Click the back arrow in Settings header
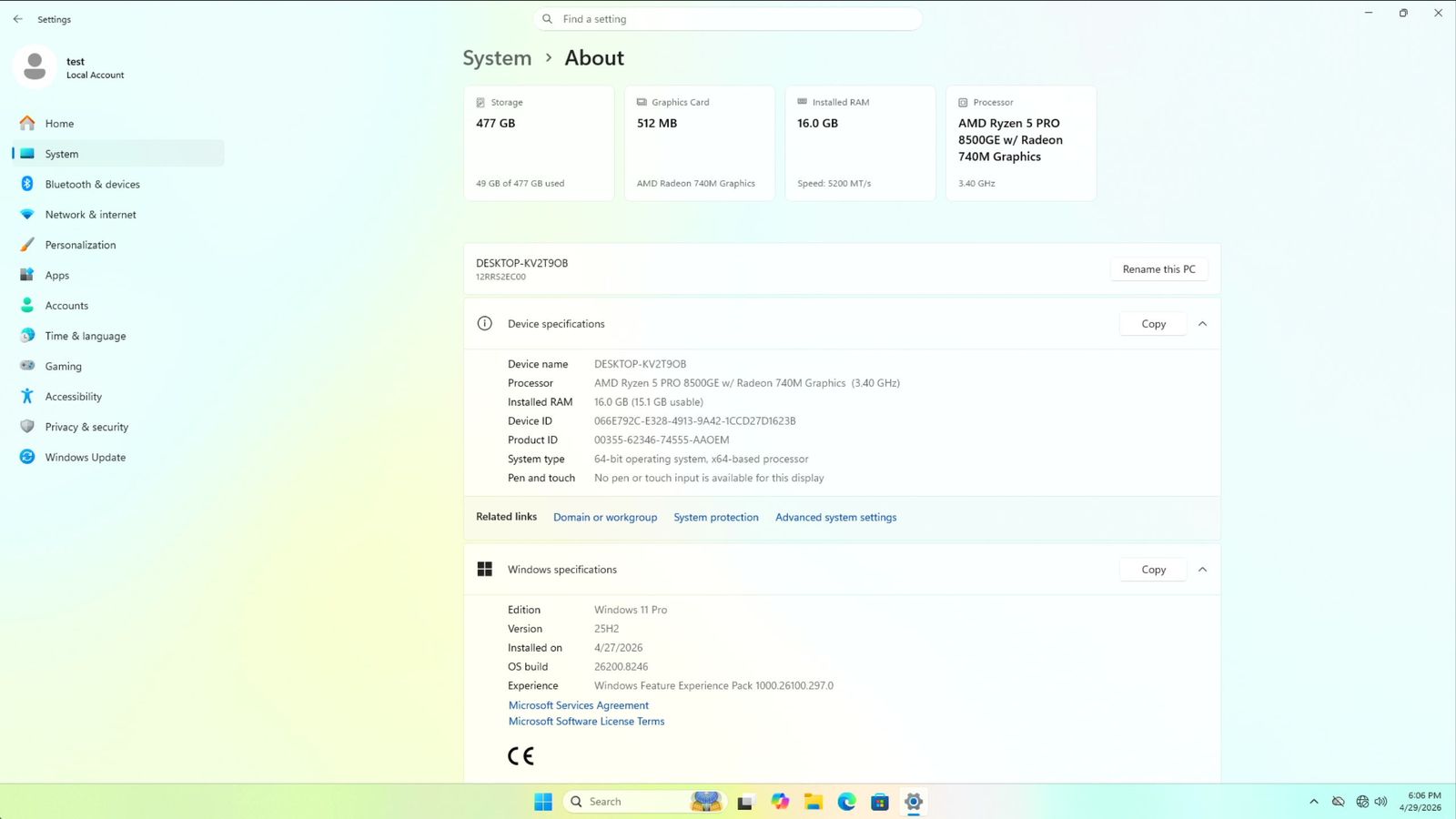 click(18, 19)
